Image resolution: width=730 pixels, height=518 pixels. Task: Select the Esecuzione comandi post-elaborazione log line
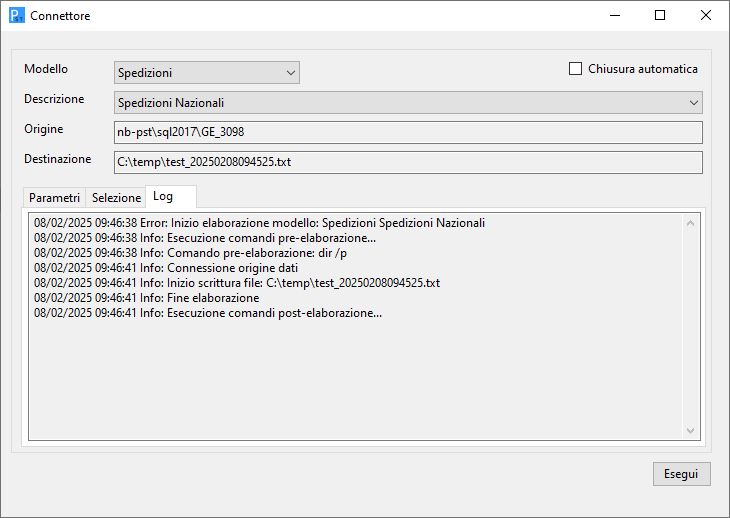click(208, 312)
